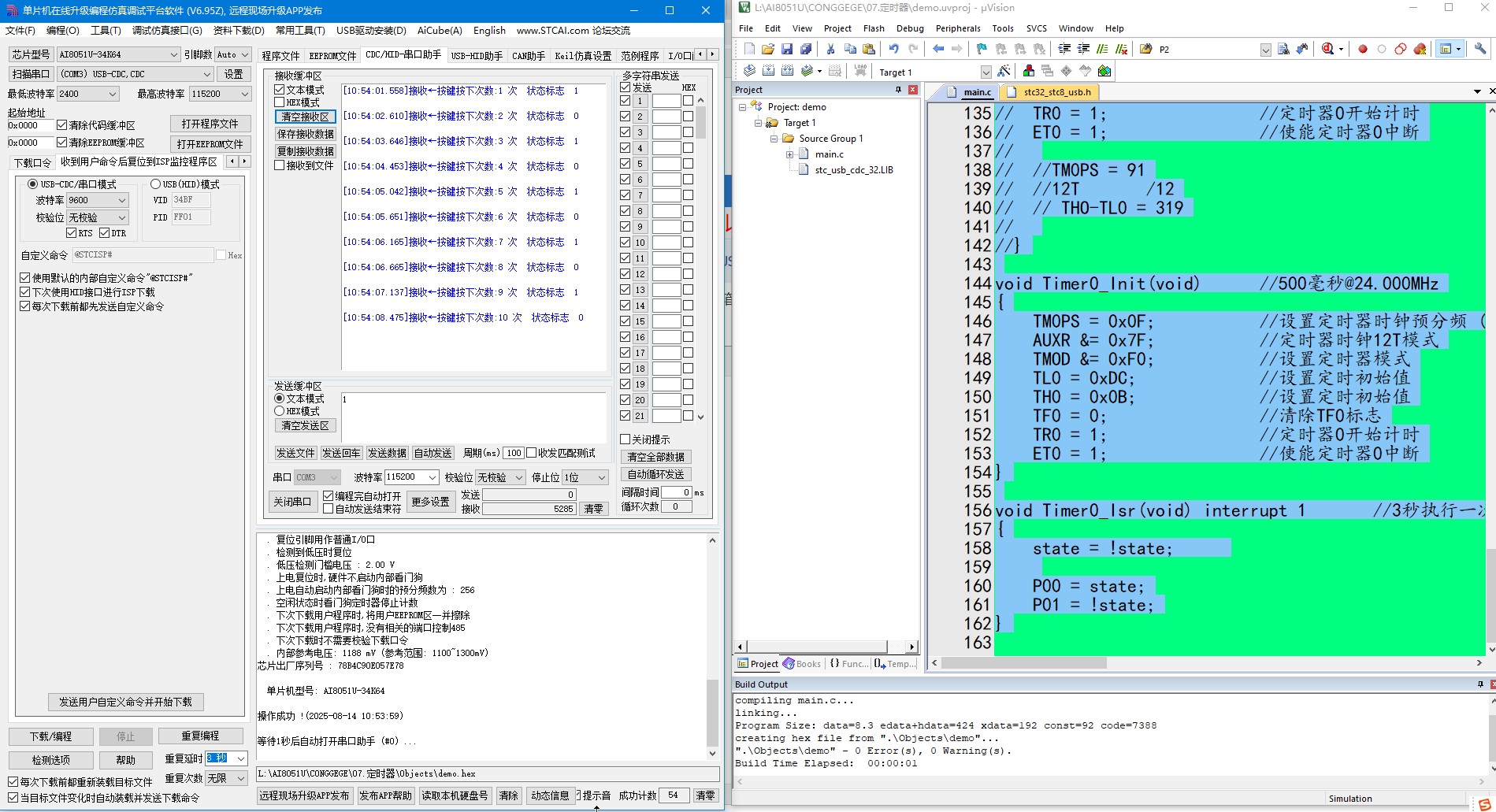Open the scan port (COM3) USB-CDC dropdown
The height and width of the screenshot is (812, 1496).
click(207, 74)
